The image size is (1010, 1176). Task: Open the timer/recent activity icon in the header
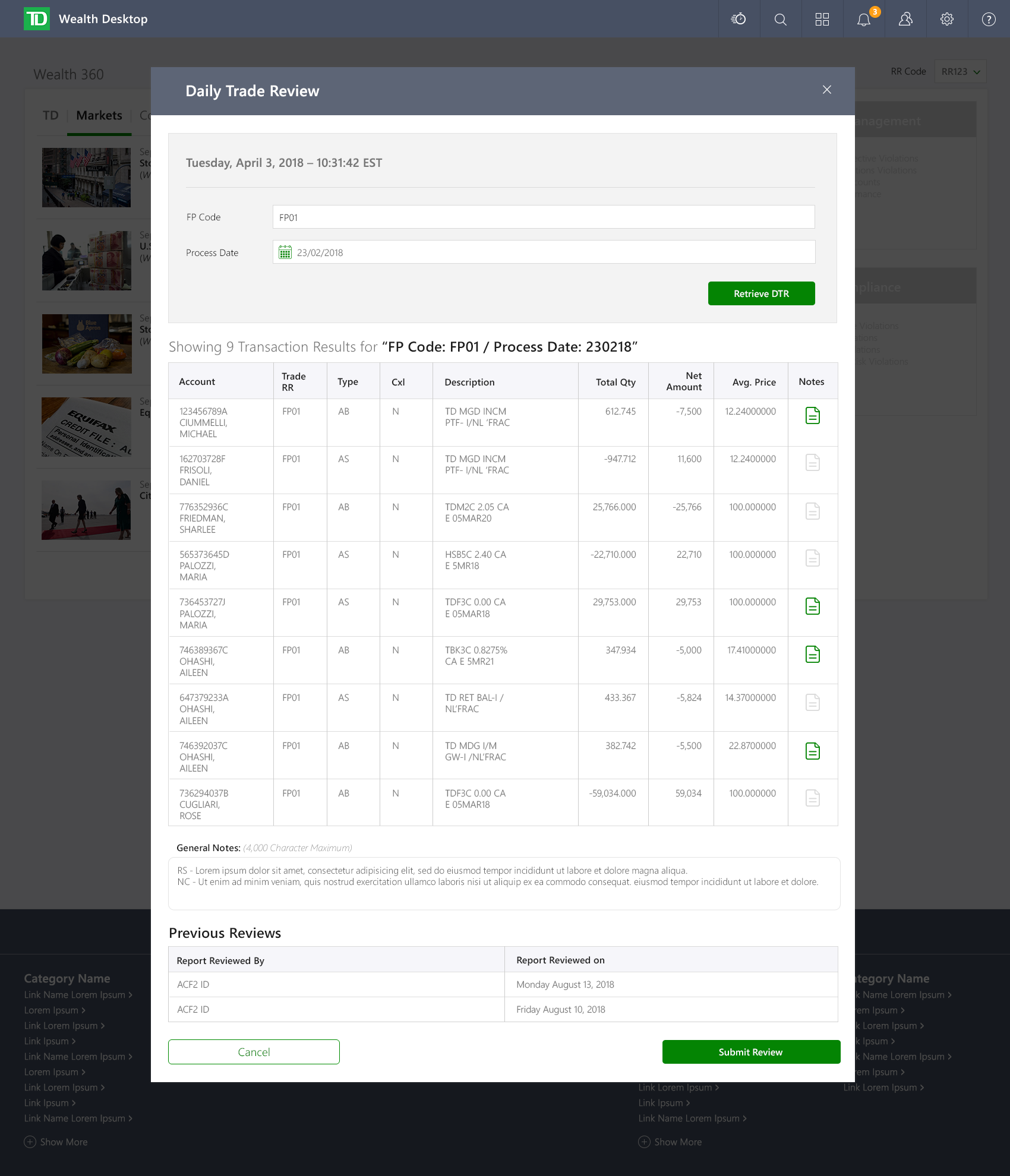pos(738,19)
